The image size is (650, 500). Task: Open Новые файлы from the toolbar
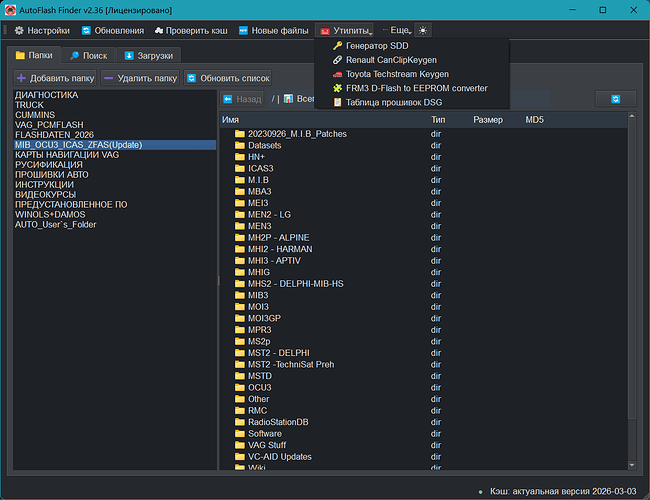coord(272,31)
